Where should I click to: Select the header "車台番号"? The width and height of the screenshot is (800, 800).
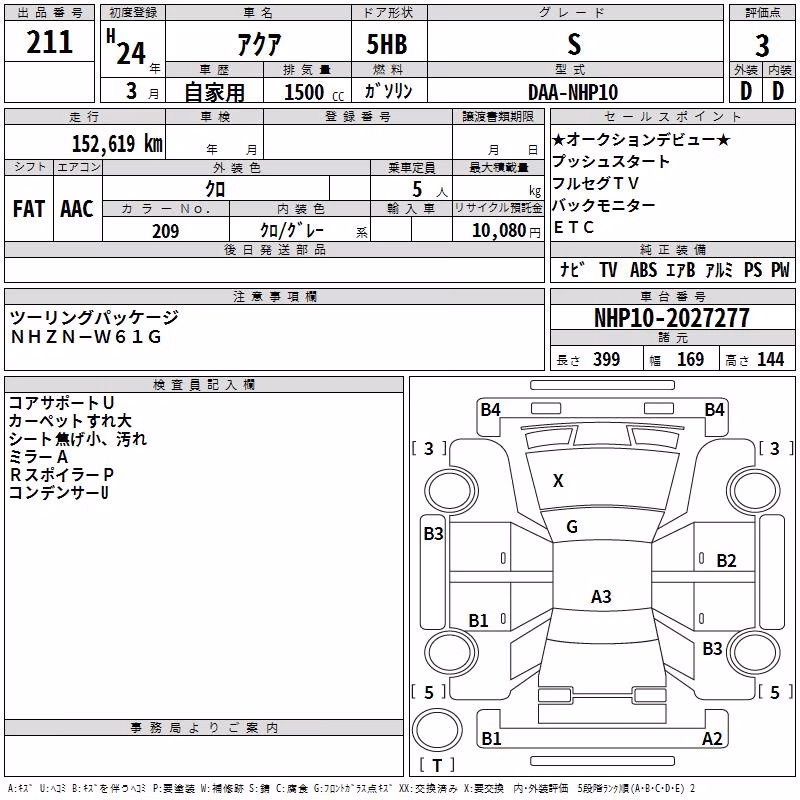(x=672, y=296)
